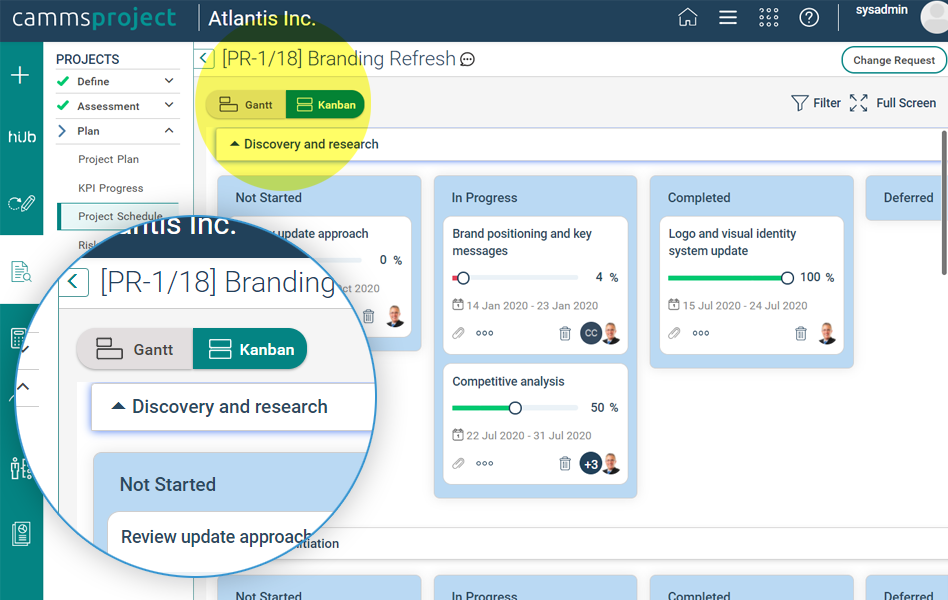Click the PROJECTS panel heading

88,59
